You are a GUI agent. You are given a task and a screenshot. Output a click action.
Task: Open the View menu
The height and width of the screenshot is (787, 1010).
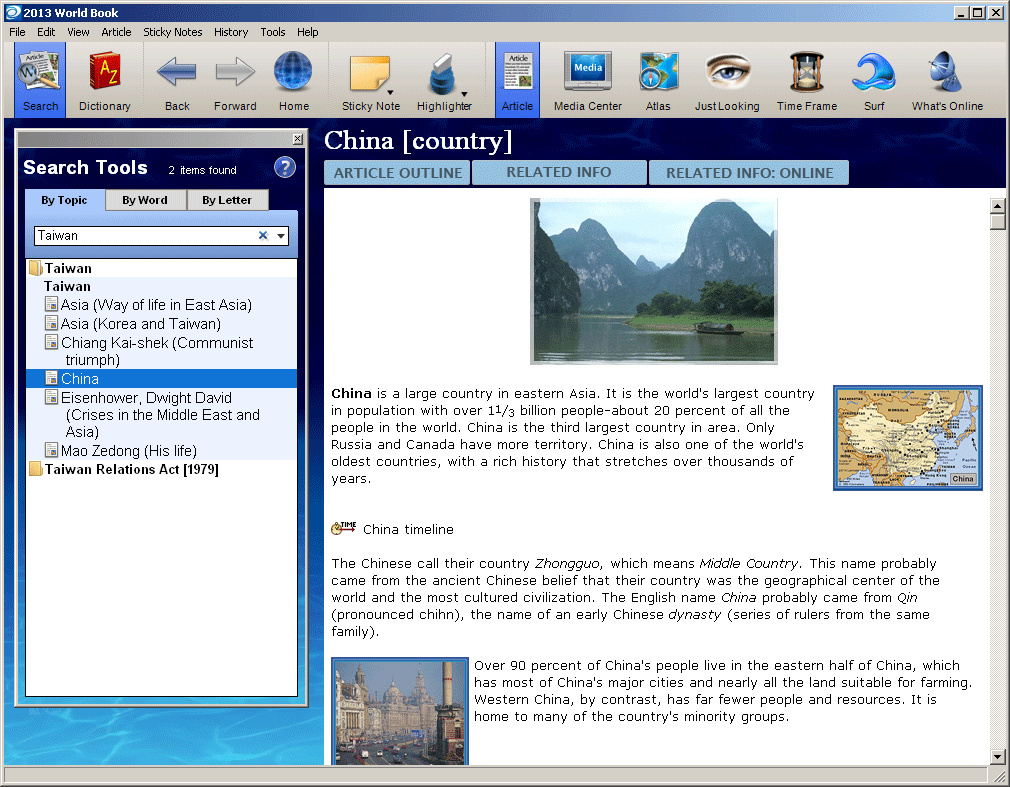coord(78,32)
